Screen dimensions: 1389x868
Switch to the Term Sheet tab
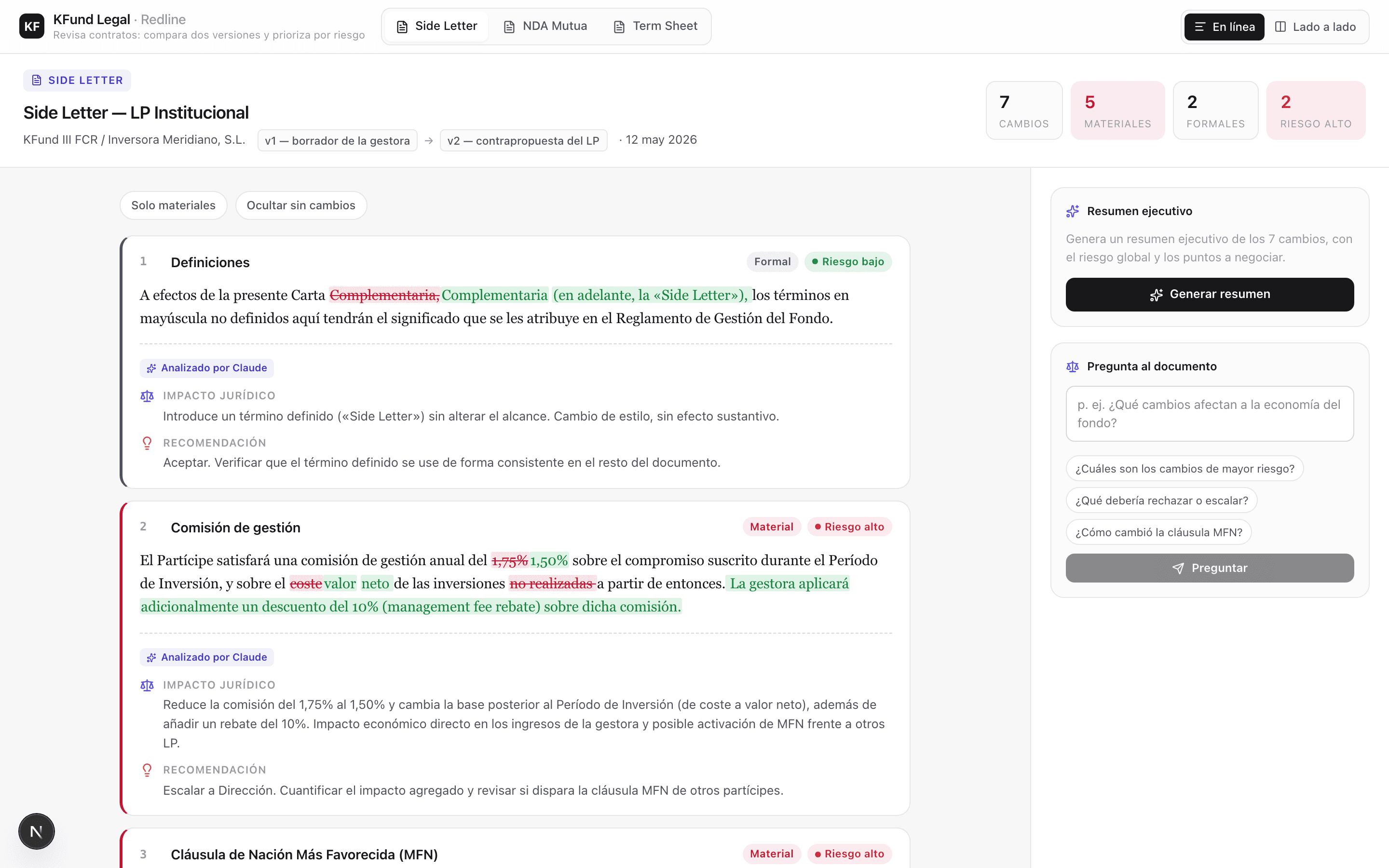coord(655,27)
